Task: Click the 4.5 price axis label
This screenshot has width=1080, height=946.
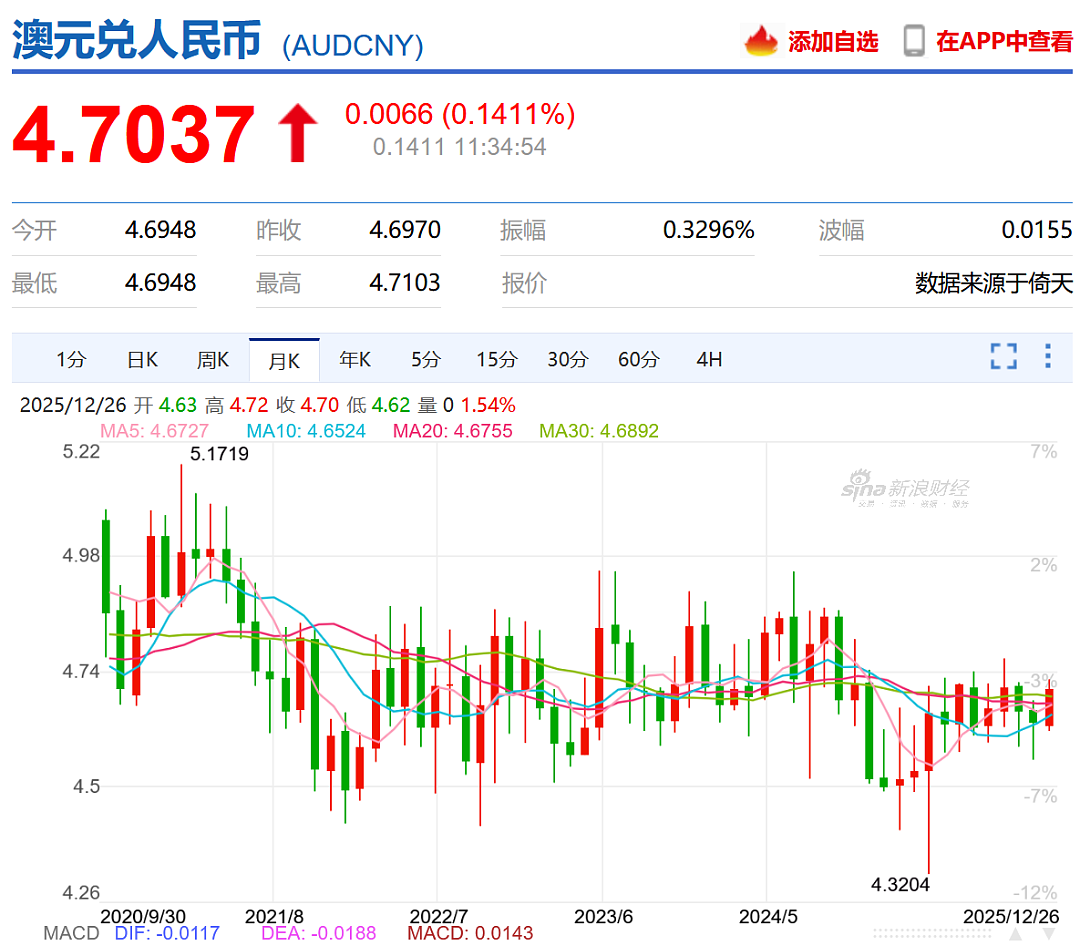Action: tap(87, 787)
